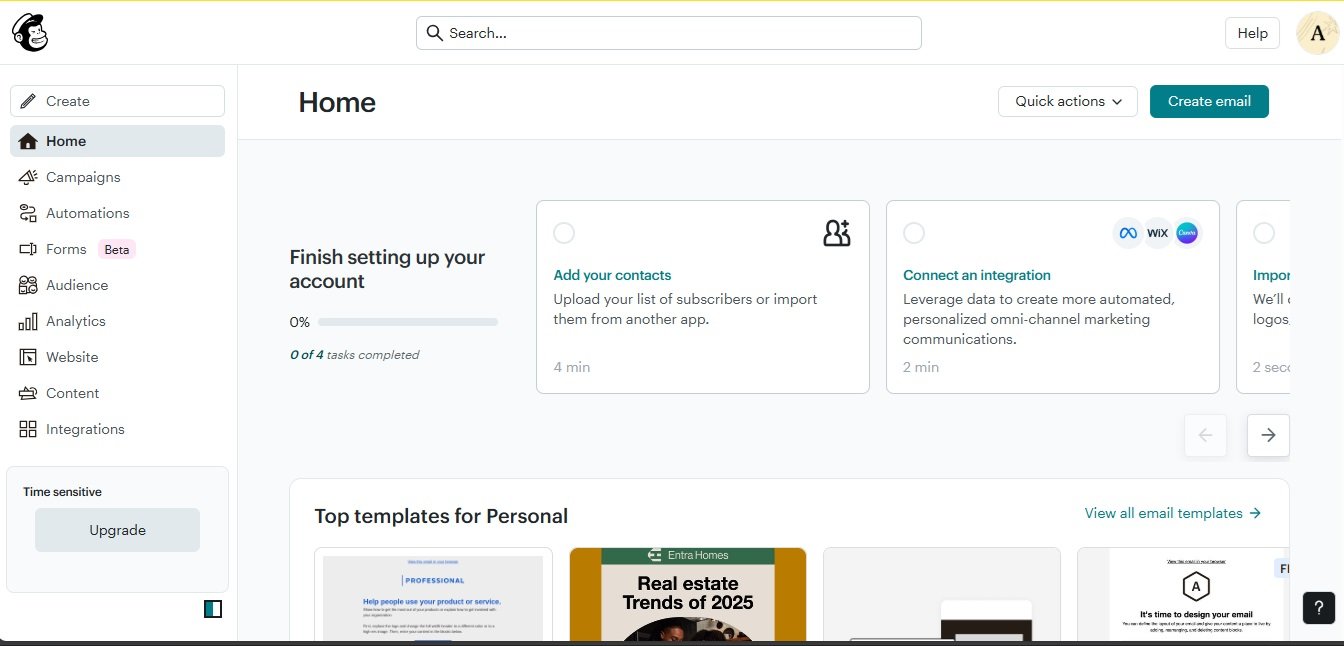Viewport: 1344px width, 646px height.
Task: Expand the Quick actions dropdown
Action: point(1067,101)
